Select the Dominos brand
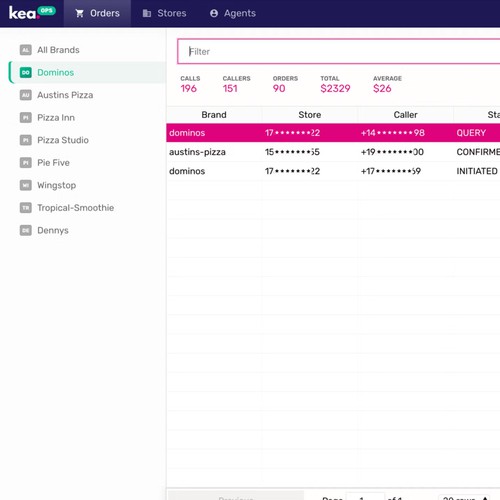This screenshot has height=500, width=500. pyautogui.click(x=87, y=72)
